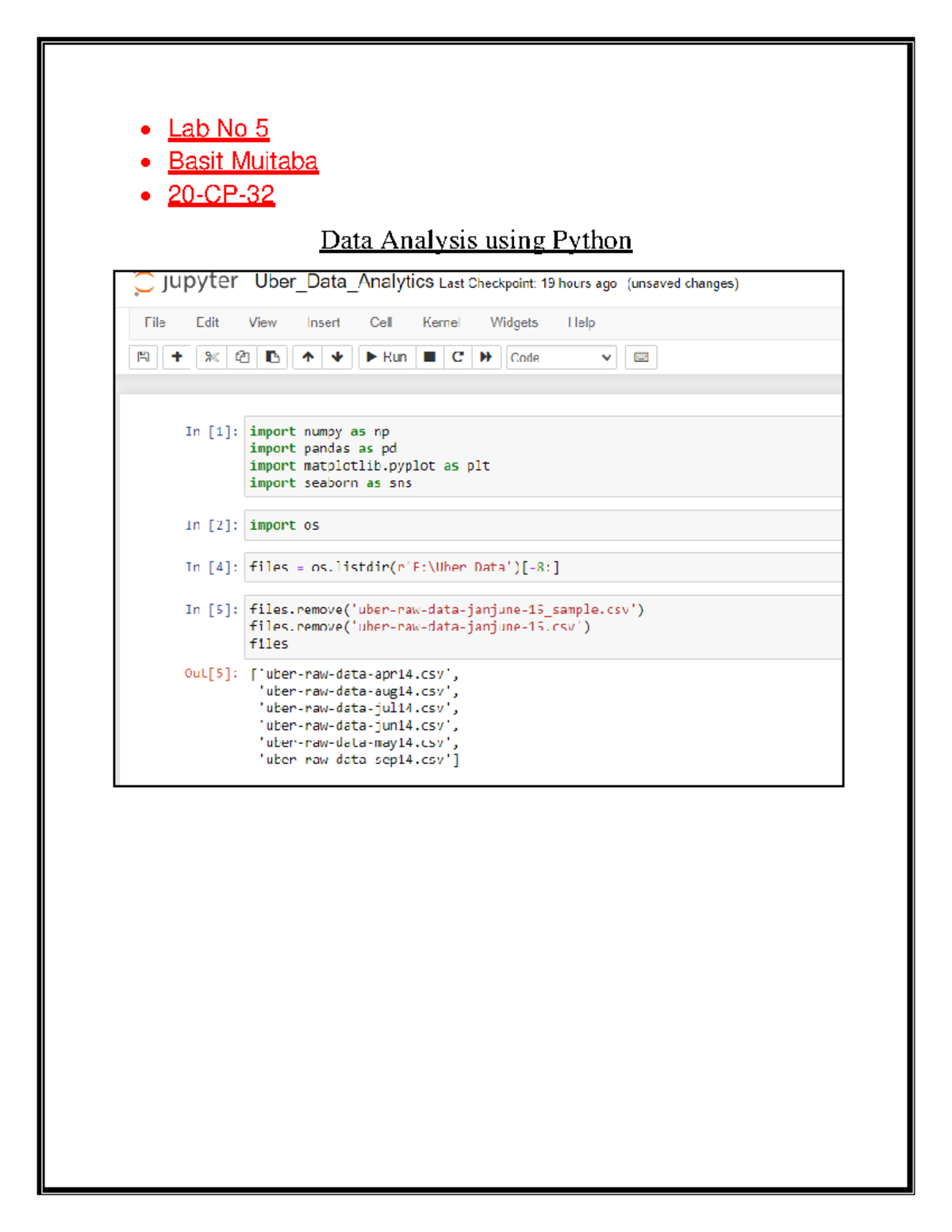The width and height of the screenshot is (952, 1232).
Task: Open the Kernel menu
Action: coord(440,322)
